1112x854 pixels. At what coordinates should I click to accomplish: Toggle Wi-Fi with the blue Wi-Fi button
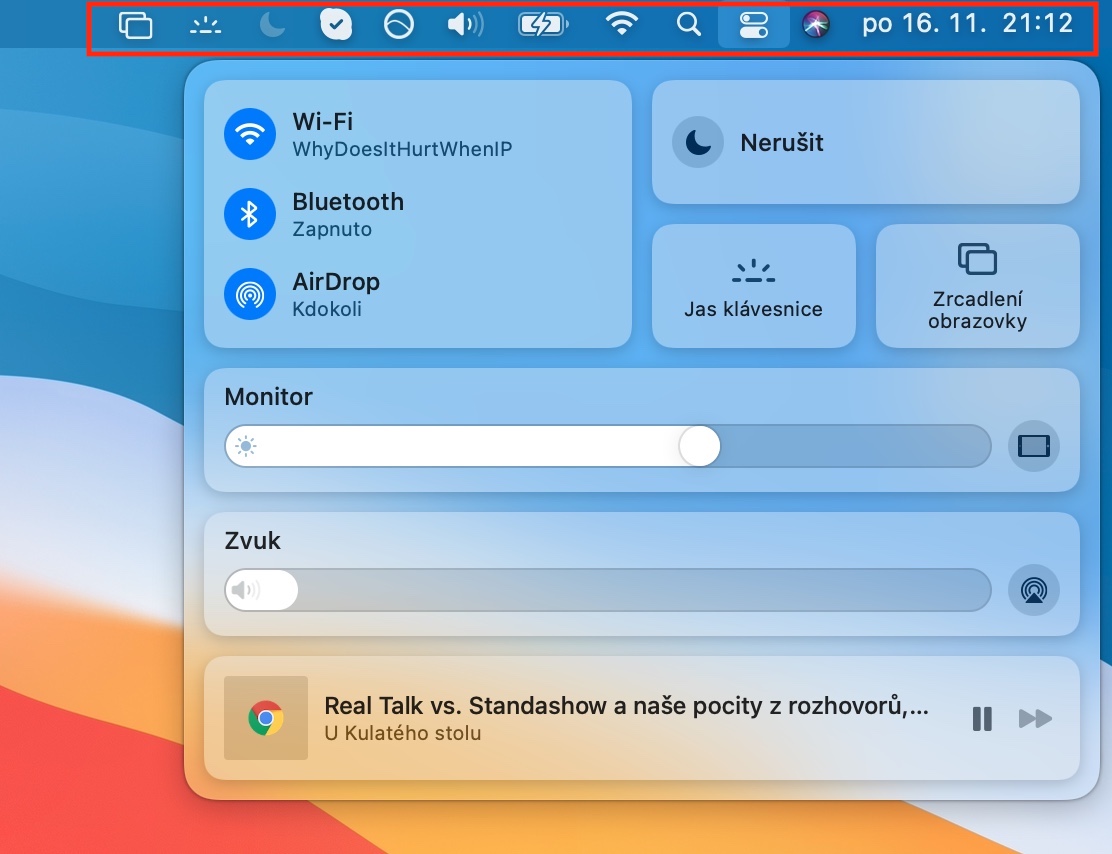(x=250, y=134)
